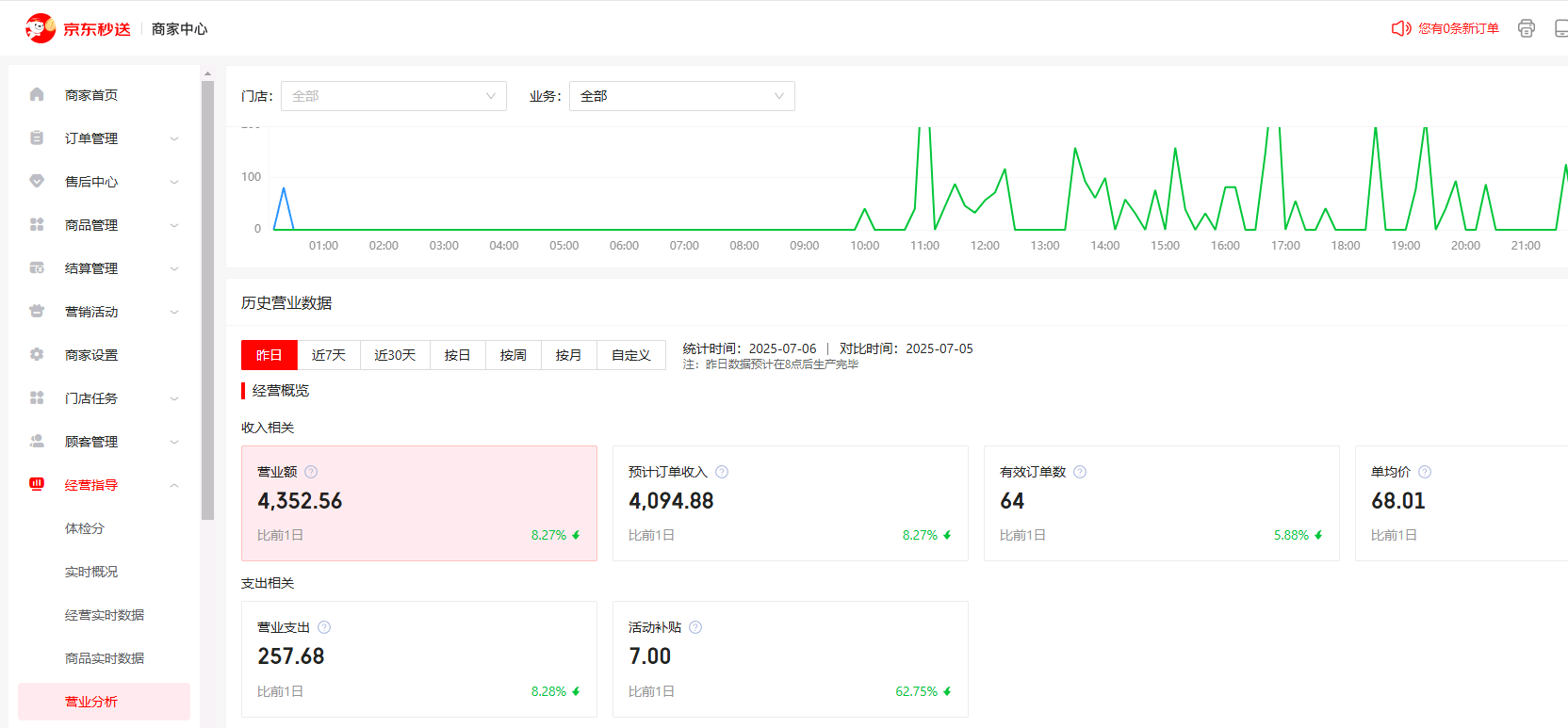
Task: Select the 预计订单收入 metric card
Action: pos(791,503)
